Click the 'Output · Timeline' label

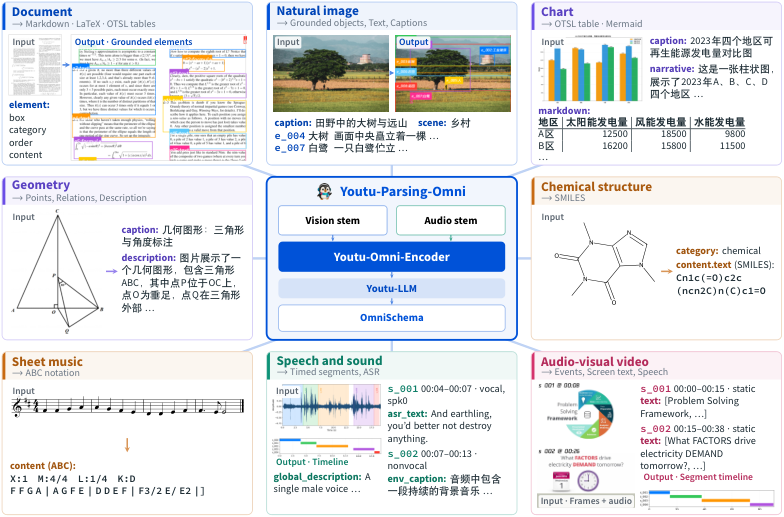point(312,462)
